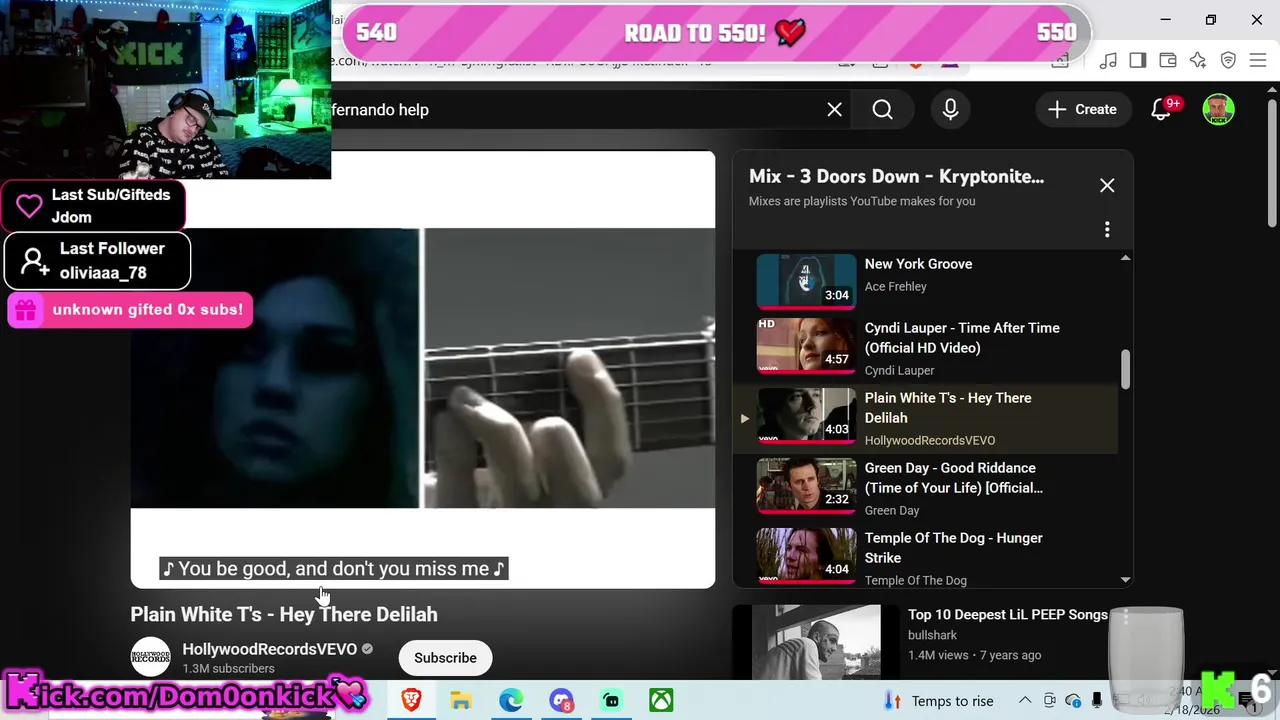Open Brave browser in taskbar

[x=411, y=701]
